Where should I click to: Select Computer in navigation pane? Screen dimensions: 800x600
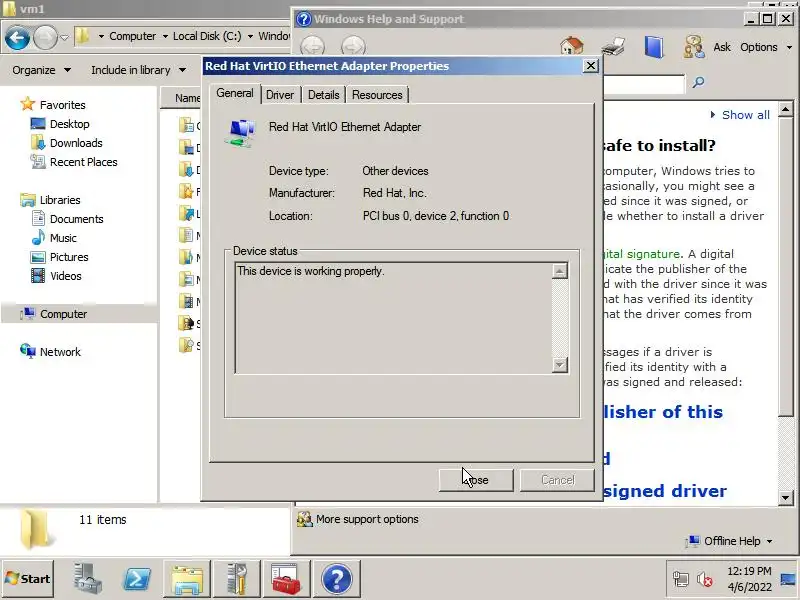point(63,314)
